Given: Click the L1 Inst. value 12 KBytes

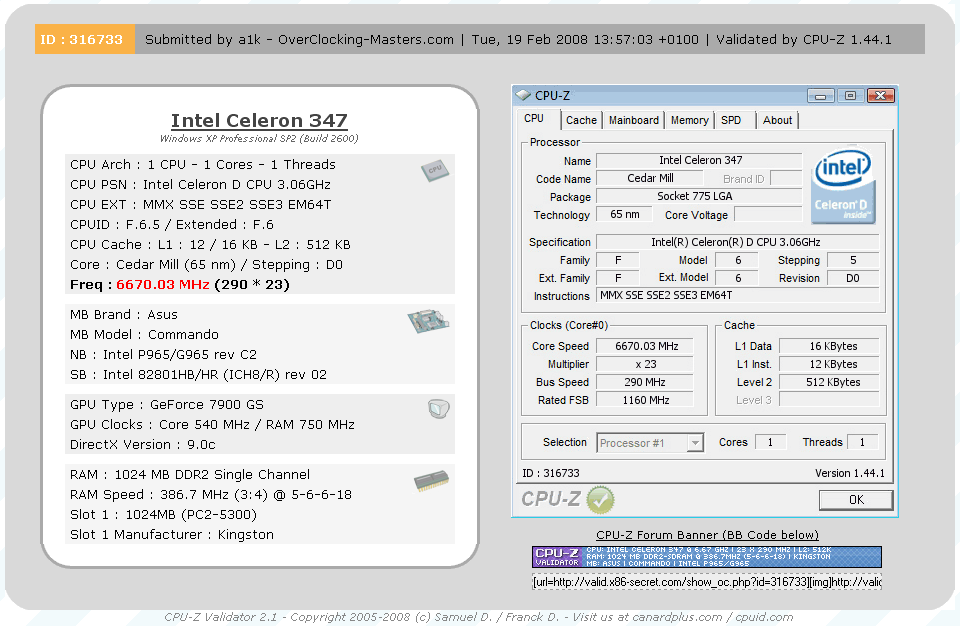Looking at the screenshot, I should click(x=829, y=364).
